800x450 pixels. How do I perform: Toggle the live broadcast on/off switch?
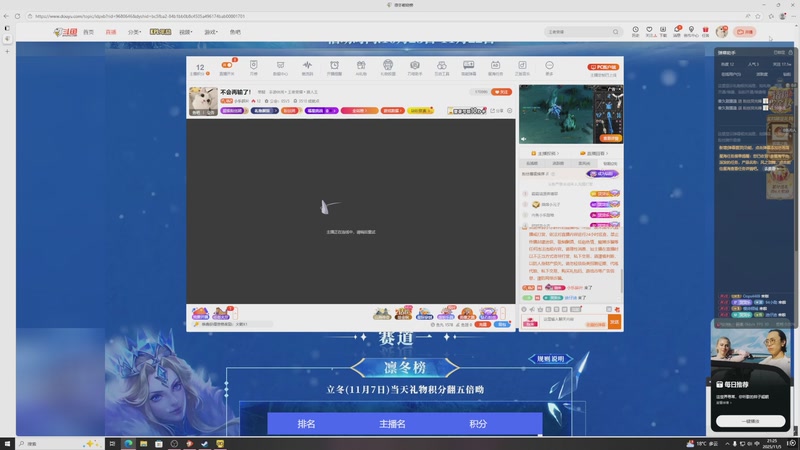coord(227,65)
